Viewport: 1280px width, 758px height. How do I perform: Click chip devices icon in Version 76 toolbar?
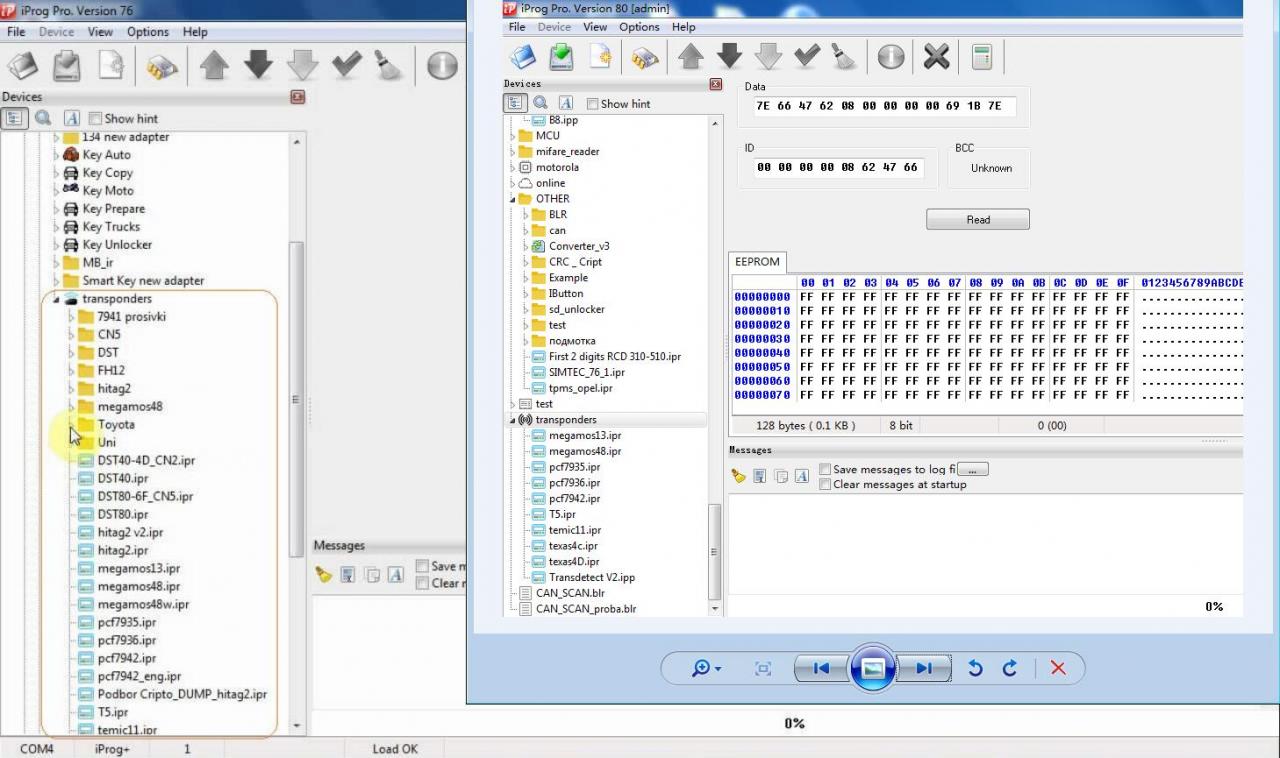[161, 66]
